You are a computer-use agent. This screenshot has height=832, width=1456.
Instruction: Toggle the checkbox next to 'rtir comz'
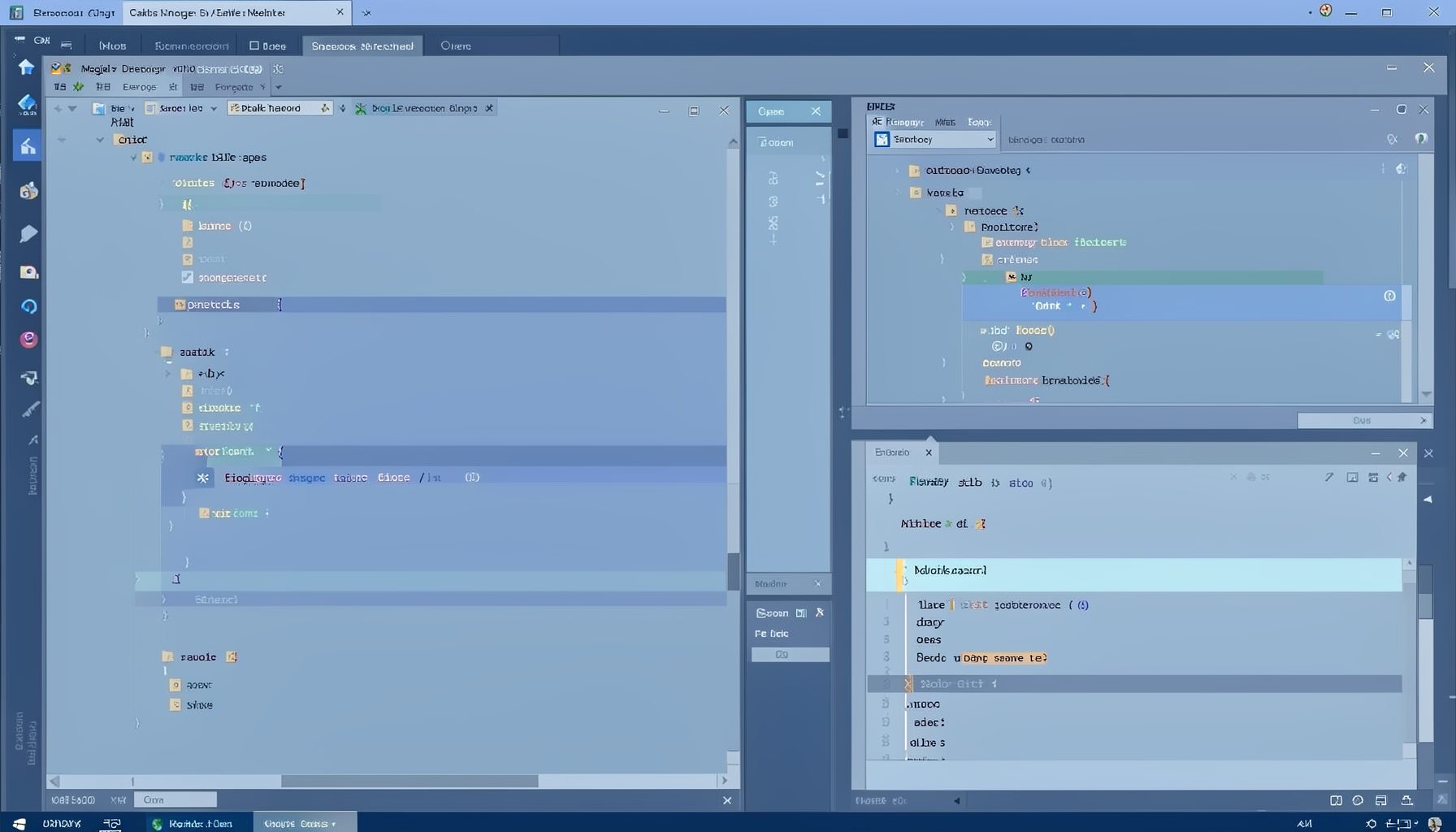(x=204, y=513)
